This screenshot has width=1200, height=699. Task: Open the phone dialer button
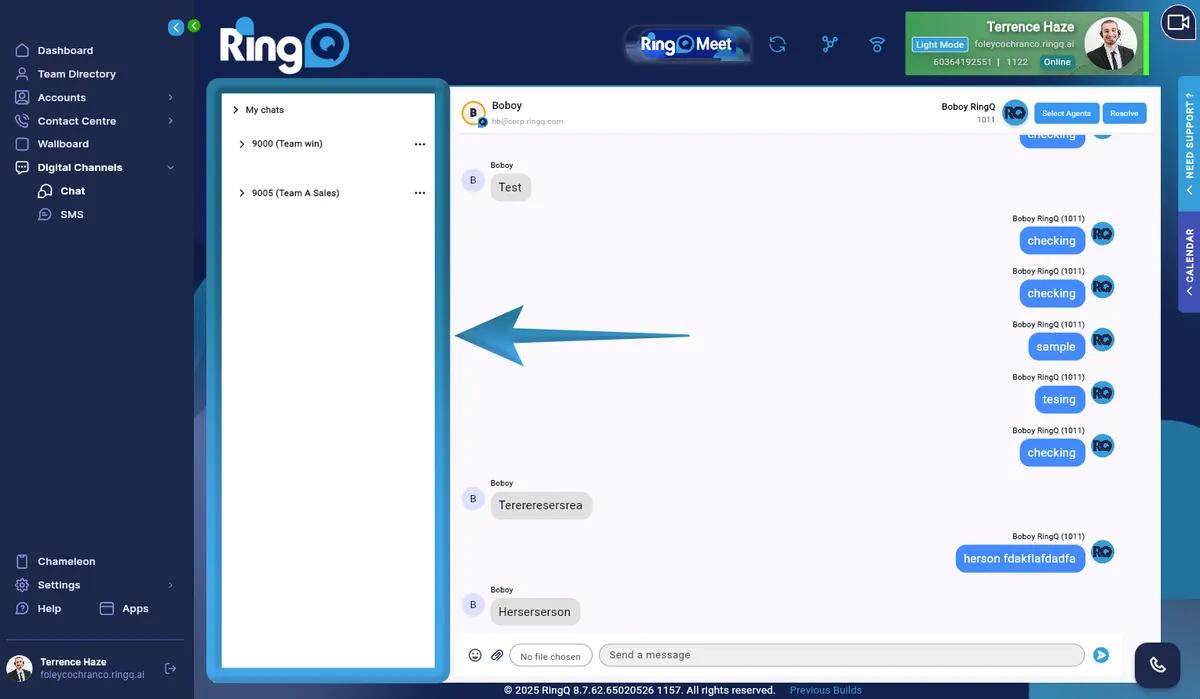[x=1158, y=664]
